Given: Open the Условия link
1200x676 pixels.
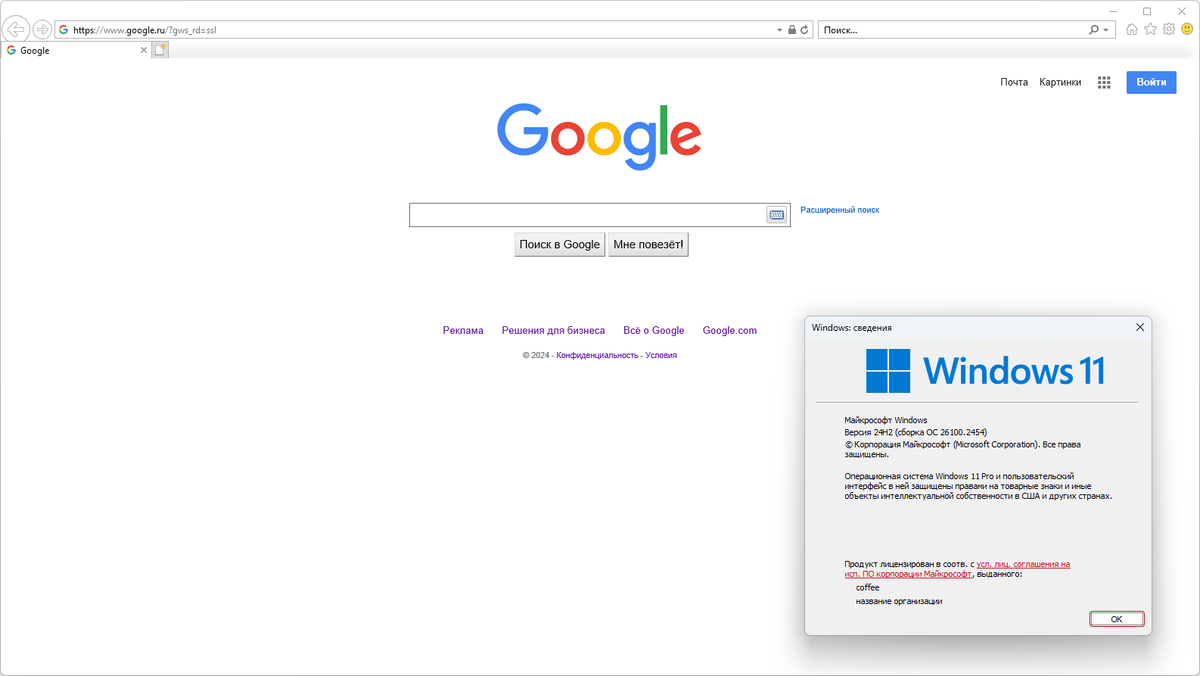Looking at the screenshot, I should click(661, 355).
